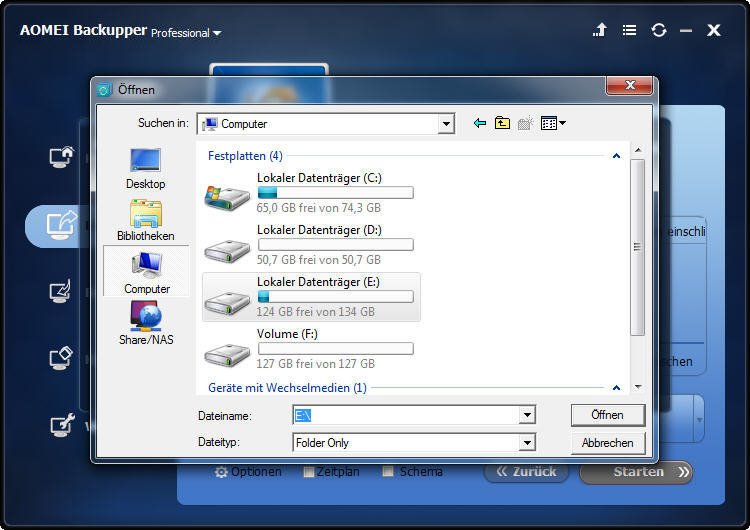Select Desktop in places sidebar
Screen dimensions: 750x530
(145, 169)
